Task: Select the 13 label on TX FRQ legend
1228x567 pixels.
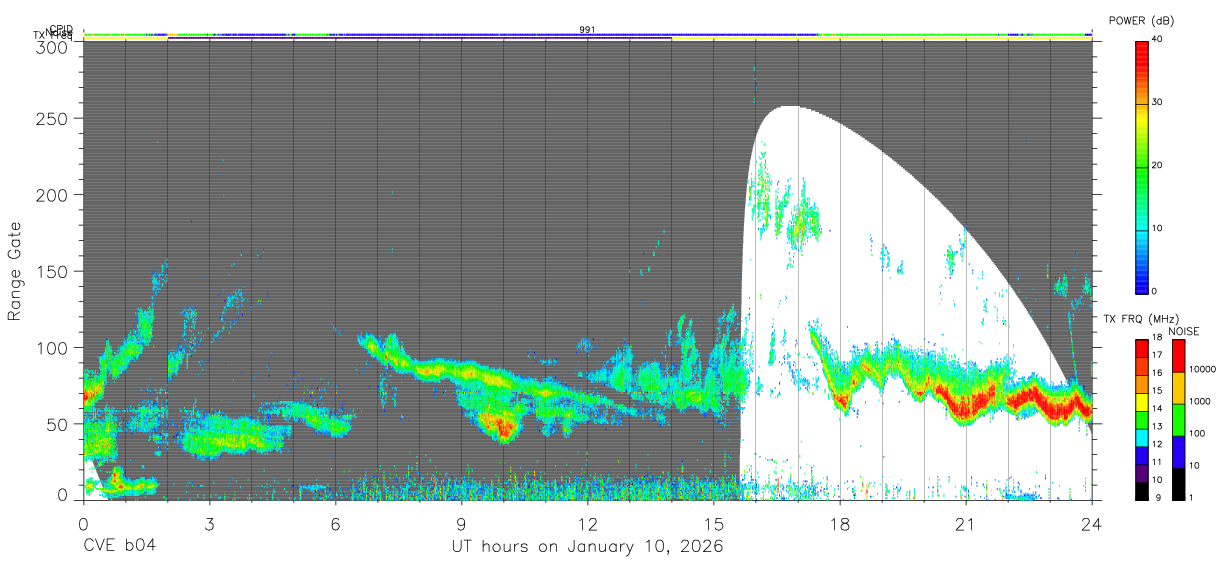Action: tap(1158, 426)
